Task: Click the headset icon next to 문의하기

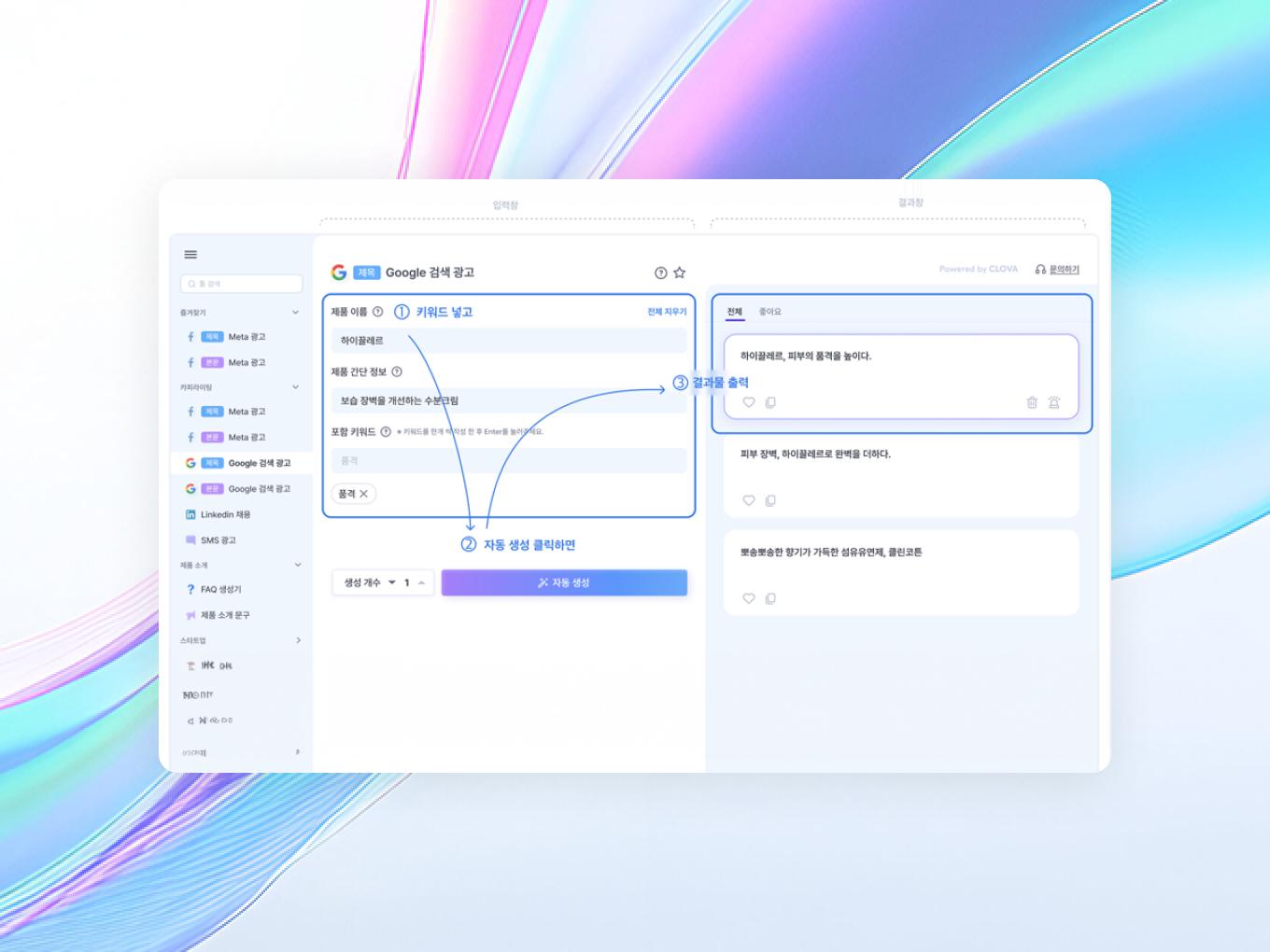Action: [1040, 269]
